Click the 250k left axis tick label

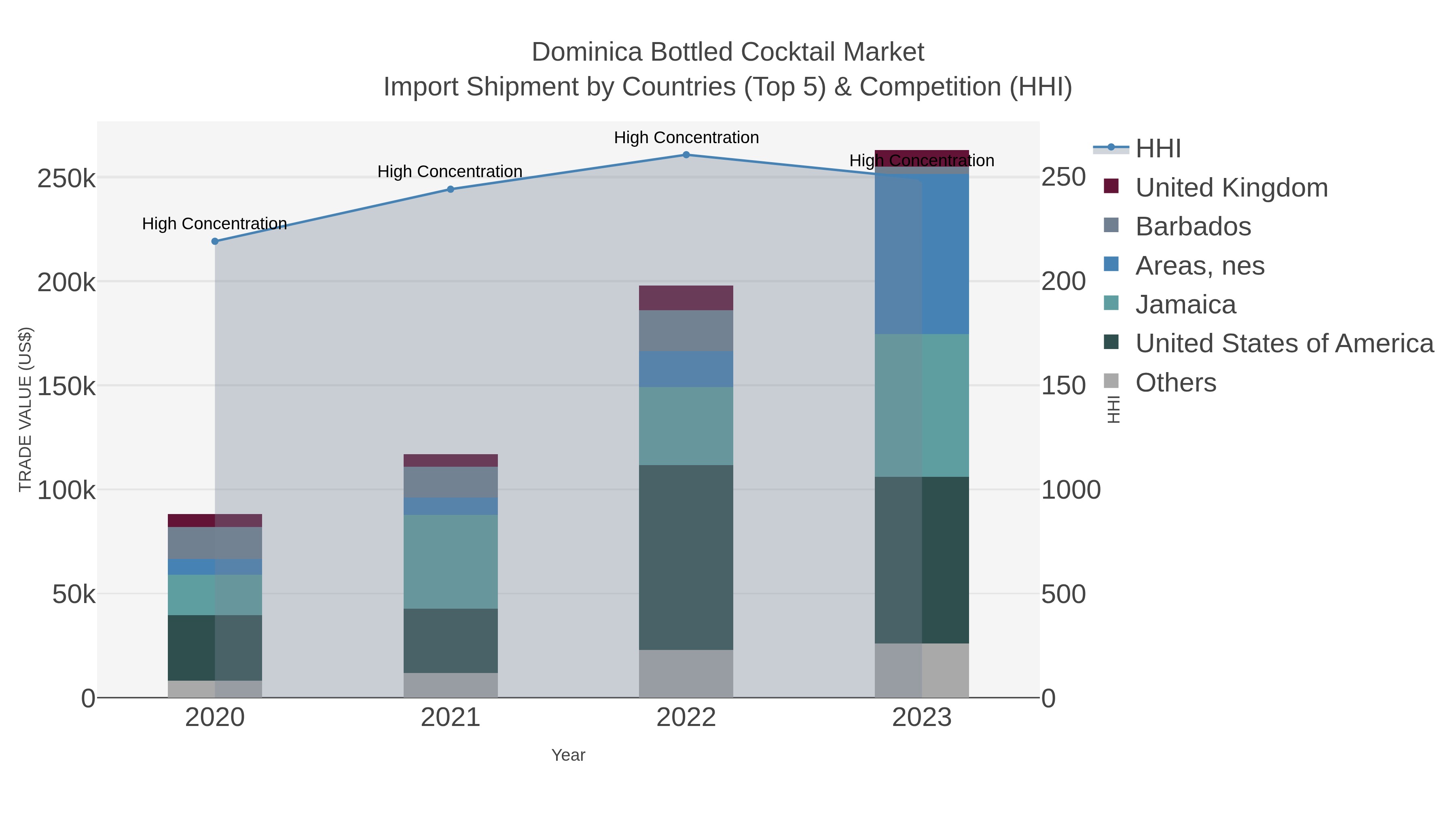(66, 179)
